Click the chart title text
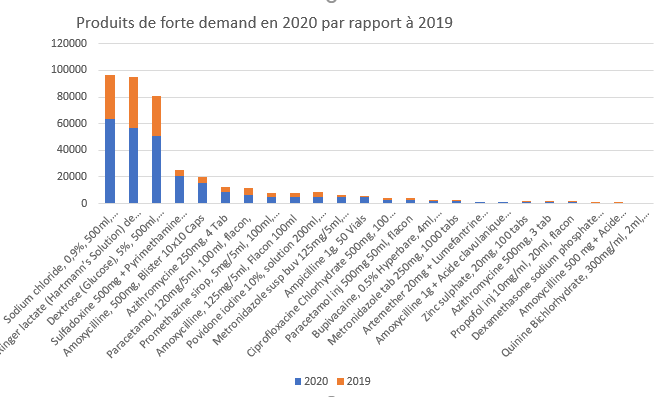Viewport: 660px width, 397px height. tap(264, 23)
